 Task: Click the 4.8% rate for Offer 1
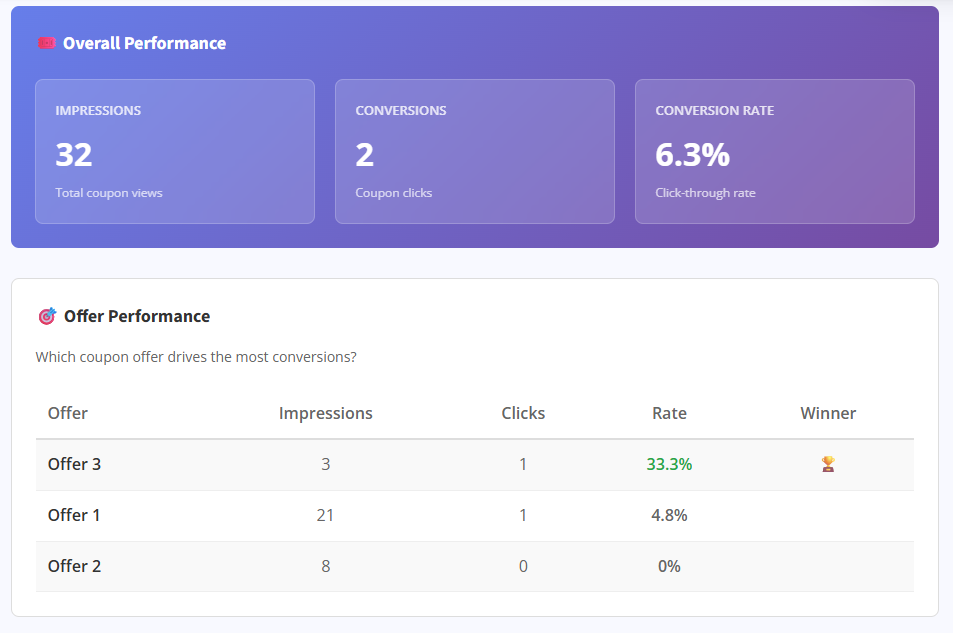(x=669, y=515)
